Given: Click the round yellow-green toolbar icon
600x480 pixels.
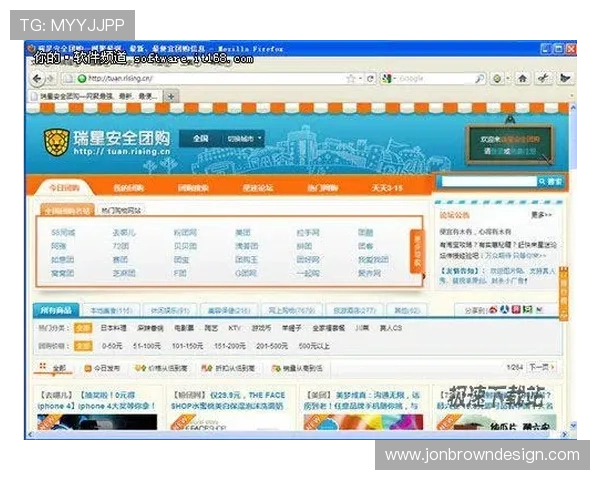Looking at the screenshot, I should click(497, 78).
